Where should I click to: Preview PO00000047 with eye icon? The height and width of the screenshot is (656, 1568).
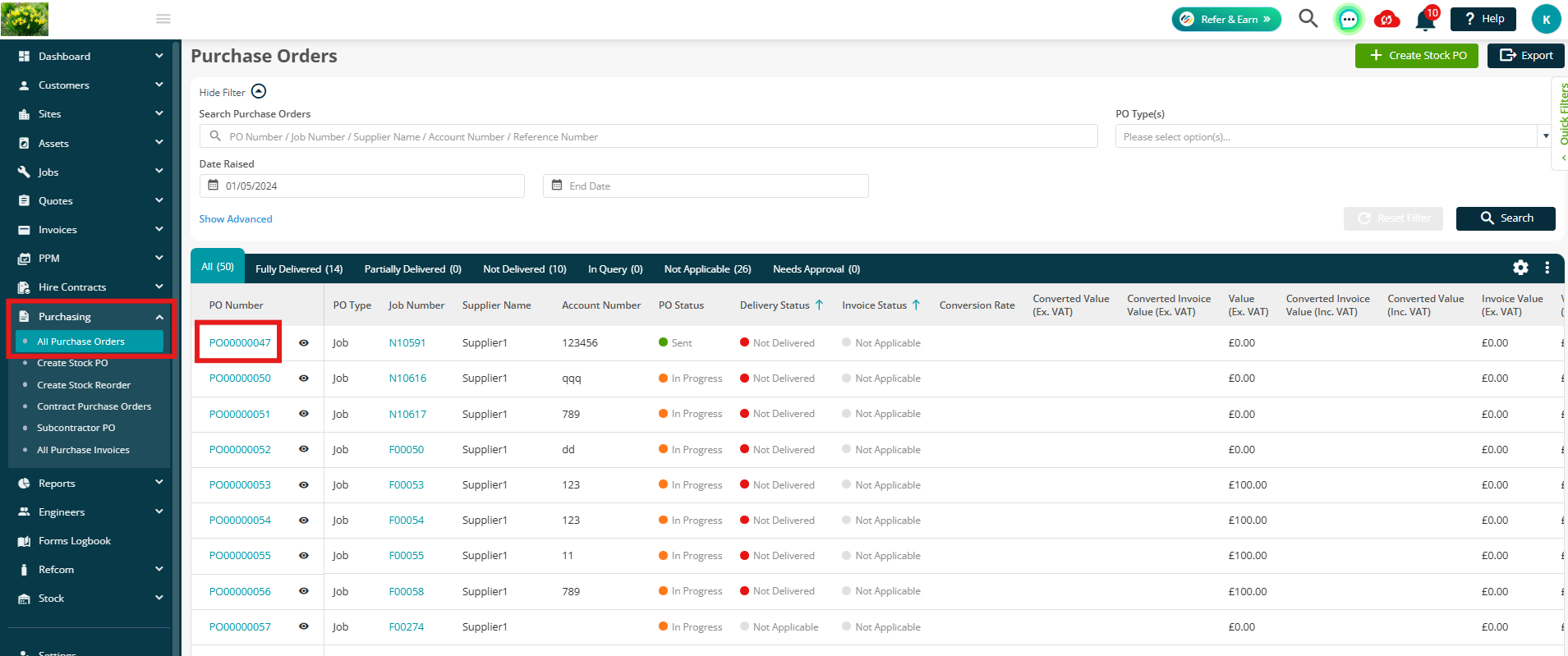[304, 343]
